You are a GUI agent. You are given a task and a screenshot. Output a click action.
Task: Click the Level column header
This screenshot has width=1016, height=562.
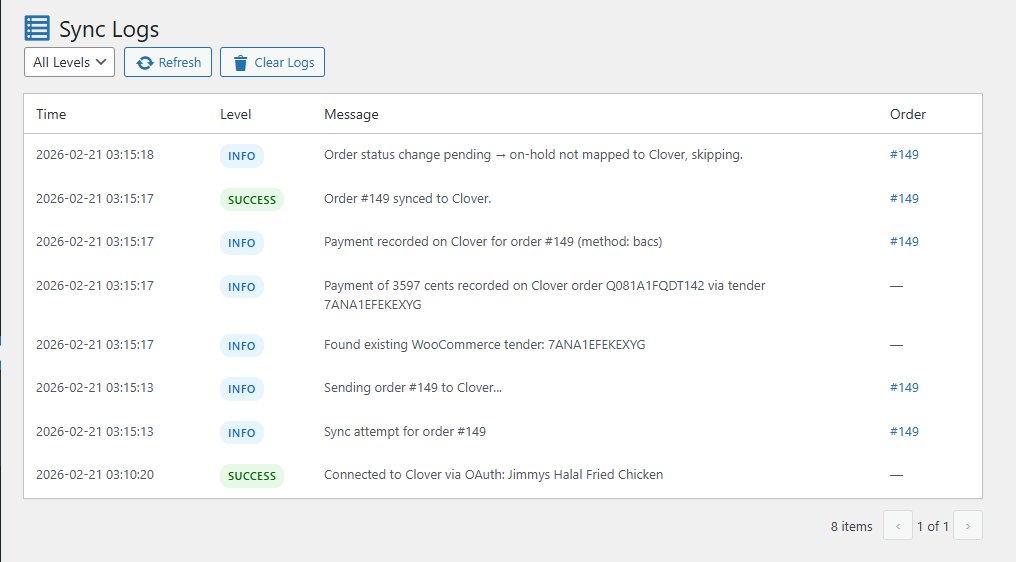coord(235,114)
